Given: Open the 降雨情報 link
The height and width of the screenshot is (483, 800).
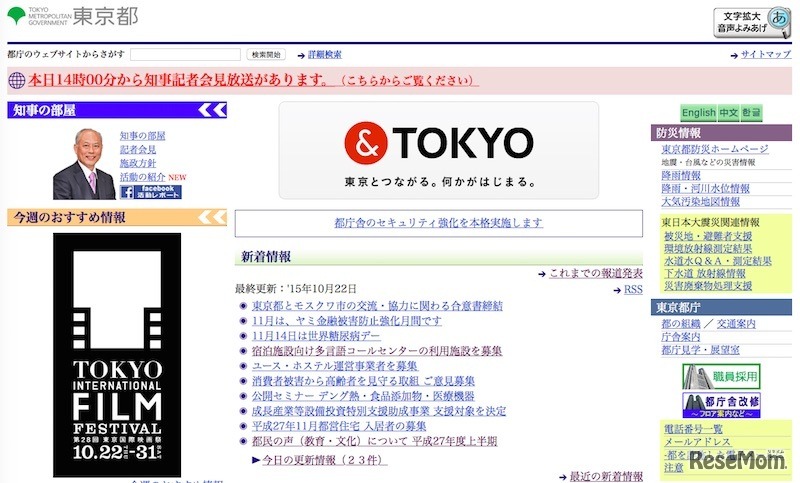Looking at the screenshot, I should coord(681,175).
